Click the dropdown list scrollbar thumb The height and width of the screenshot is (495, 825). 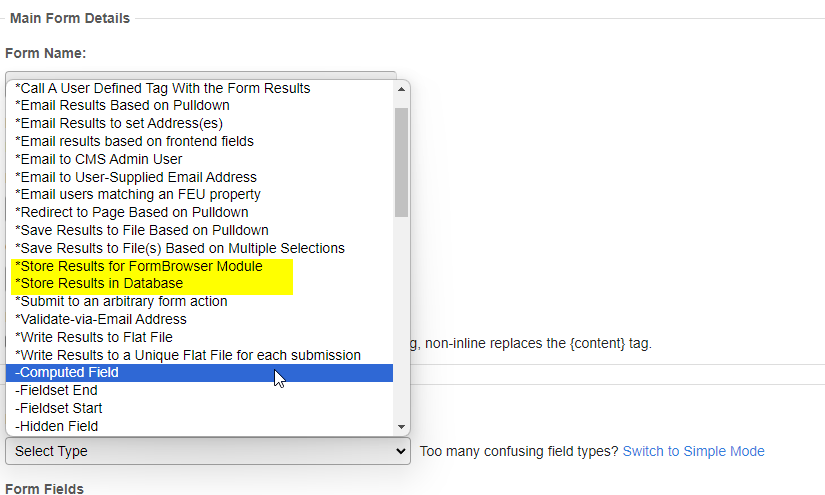401,160
